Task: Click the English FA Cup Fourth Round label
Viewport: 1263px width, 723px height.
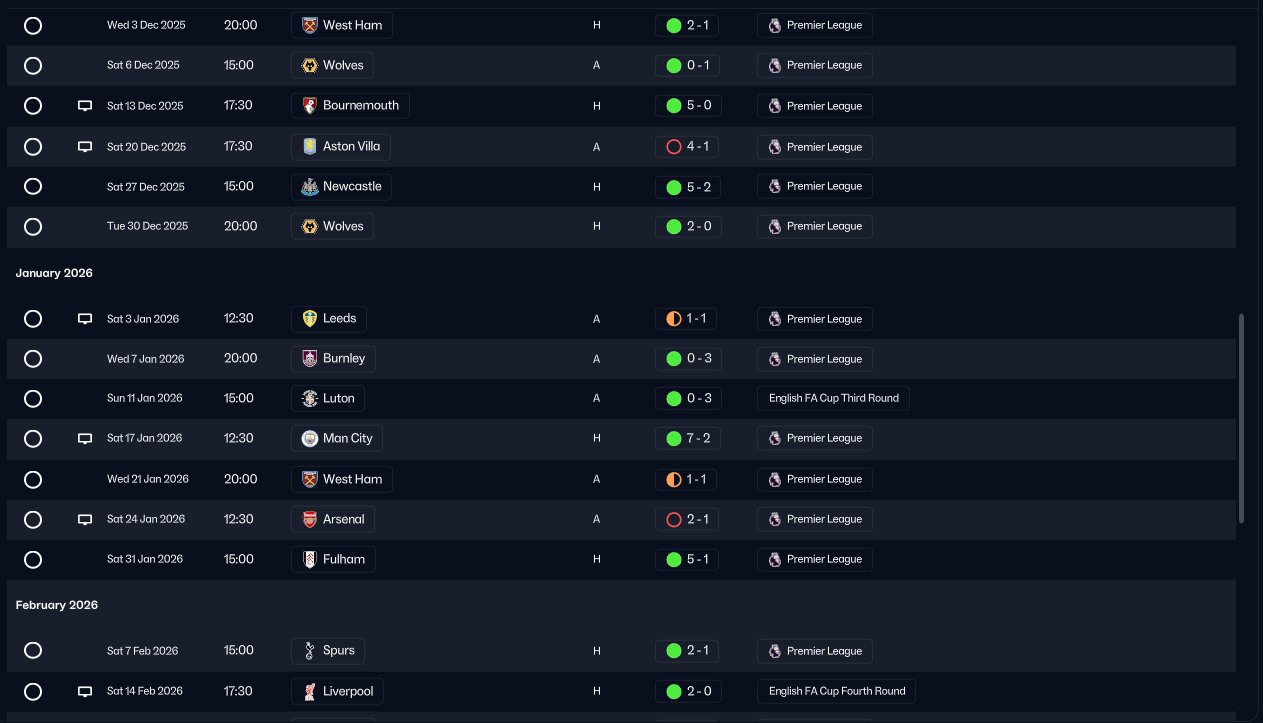Action: tap(836, 691)
